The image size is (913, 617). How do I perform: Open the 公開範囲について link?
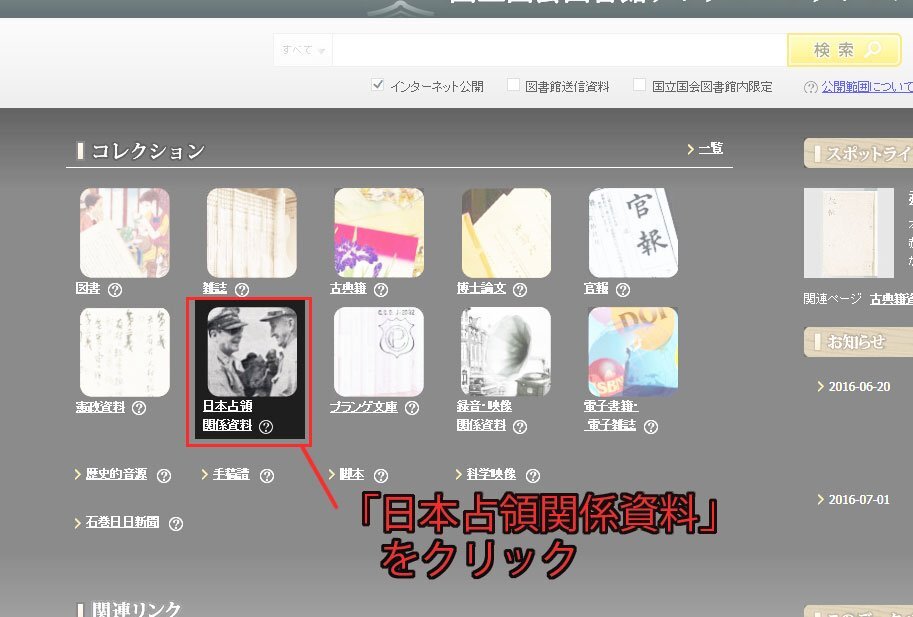point(867,87)
